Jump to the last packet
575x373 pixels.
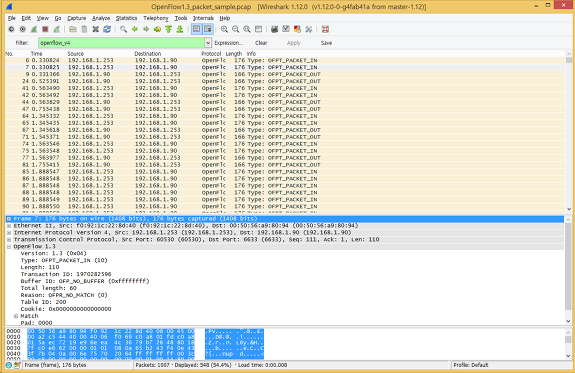click(x=180, y=29)
